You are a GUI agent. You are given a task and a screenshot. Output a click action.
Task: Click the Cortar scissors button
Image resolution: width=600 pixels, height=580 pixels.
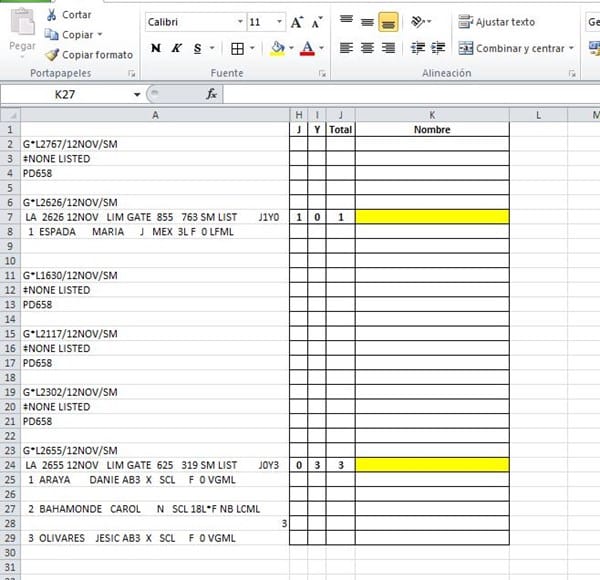tap(68, 15)
